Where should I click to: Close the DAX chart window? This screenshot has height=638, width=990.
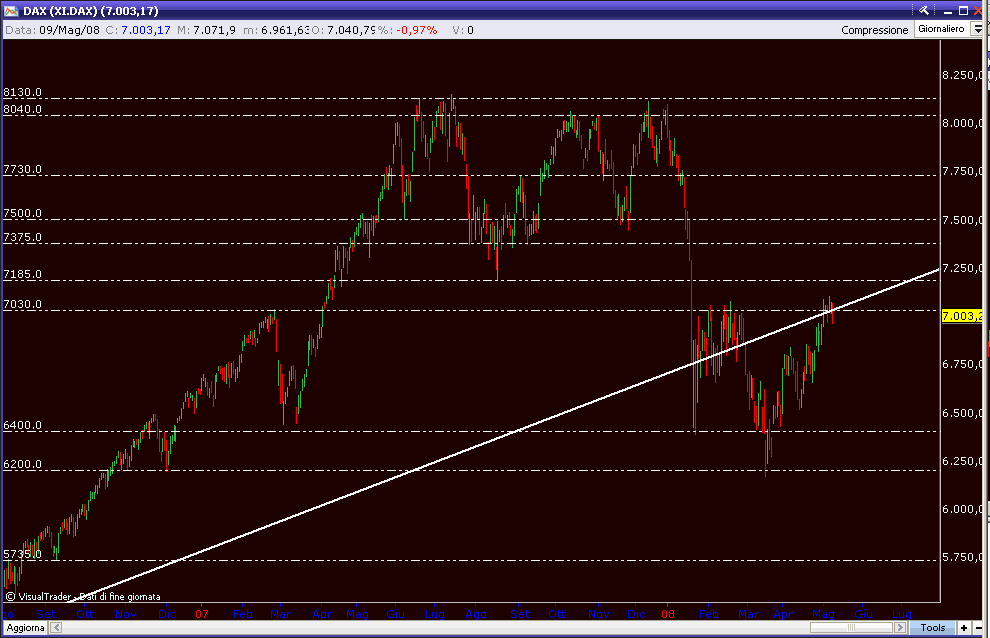coord(979,10)
